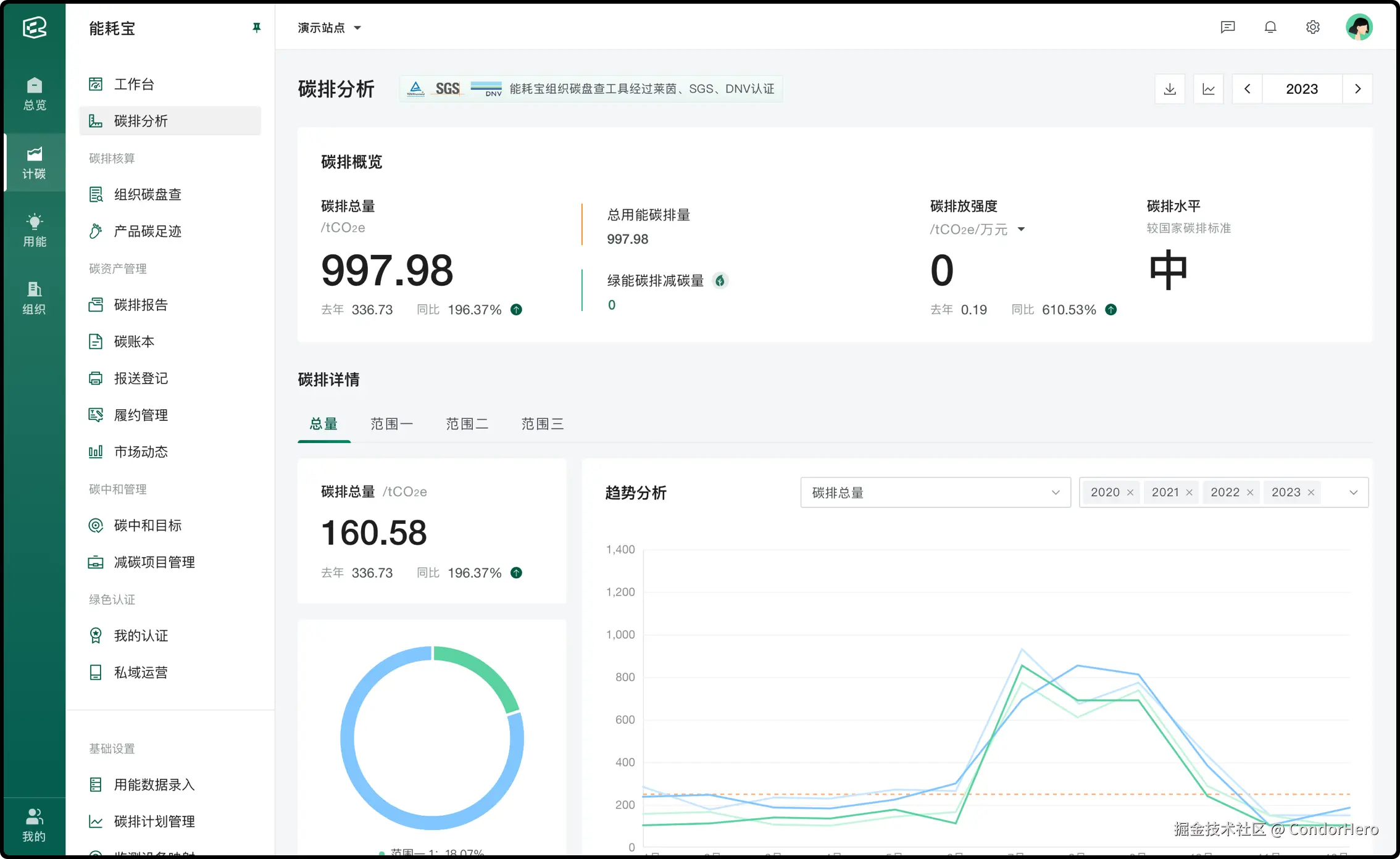Click the 610.53% year-over-year value
This screenshot has width=1400, height=859.
click(1069, 310)
